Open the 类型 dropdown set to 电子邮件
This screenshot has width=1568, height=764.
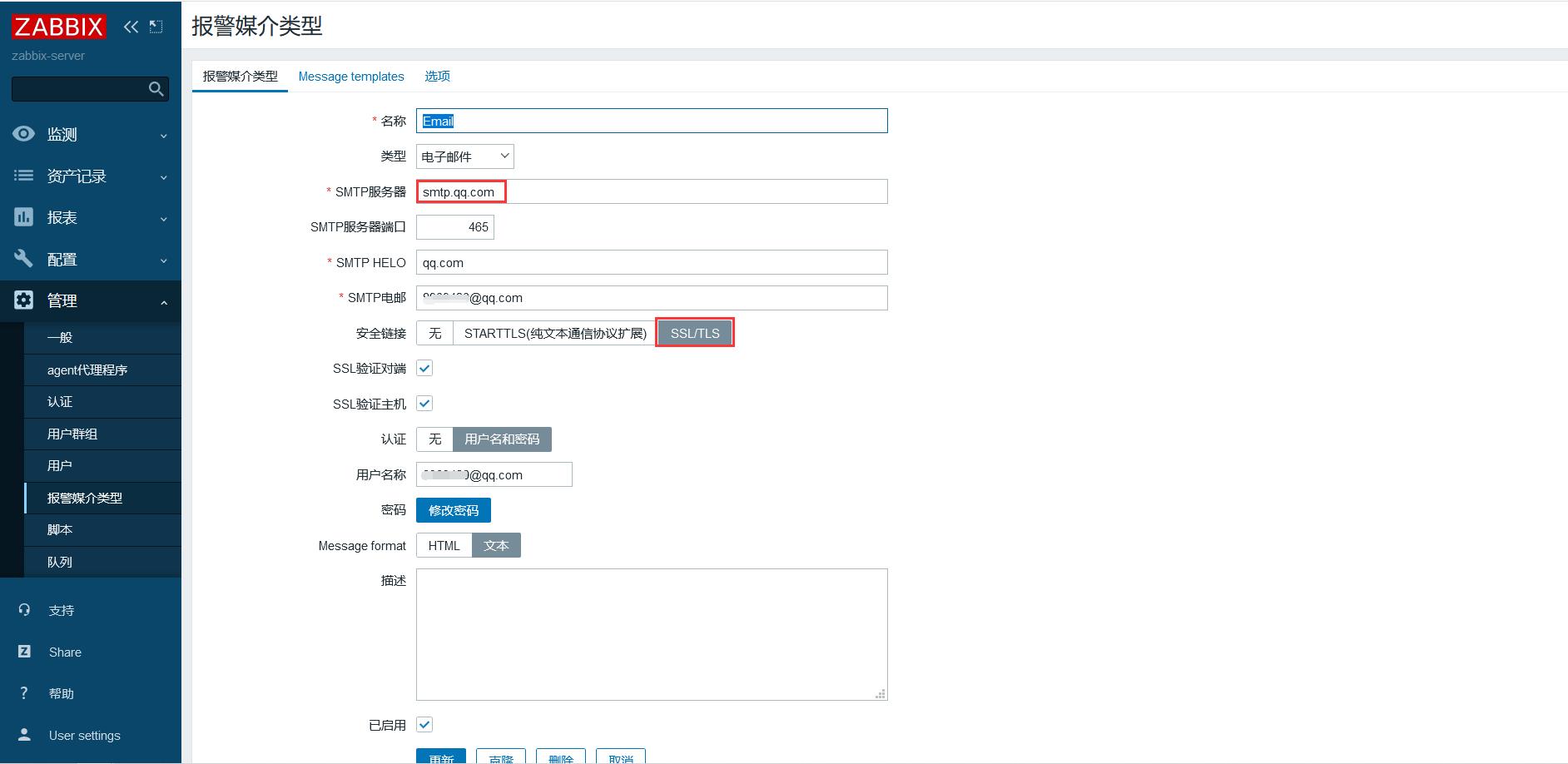464,156
